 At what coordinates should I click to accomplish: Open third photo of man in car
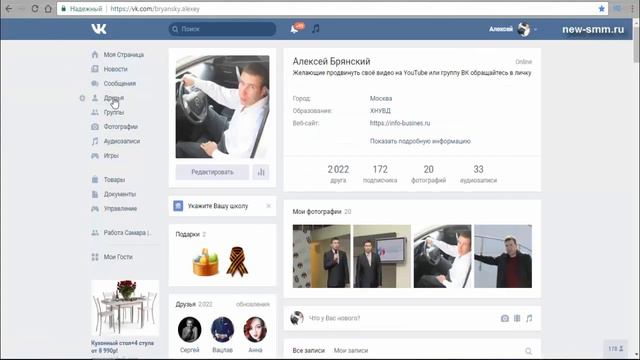click(442, 256)
